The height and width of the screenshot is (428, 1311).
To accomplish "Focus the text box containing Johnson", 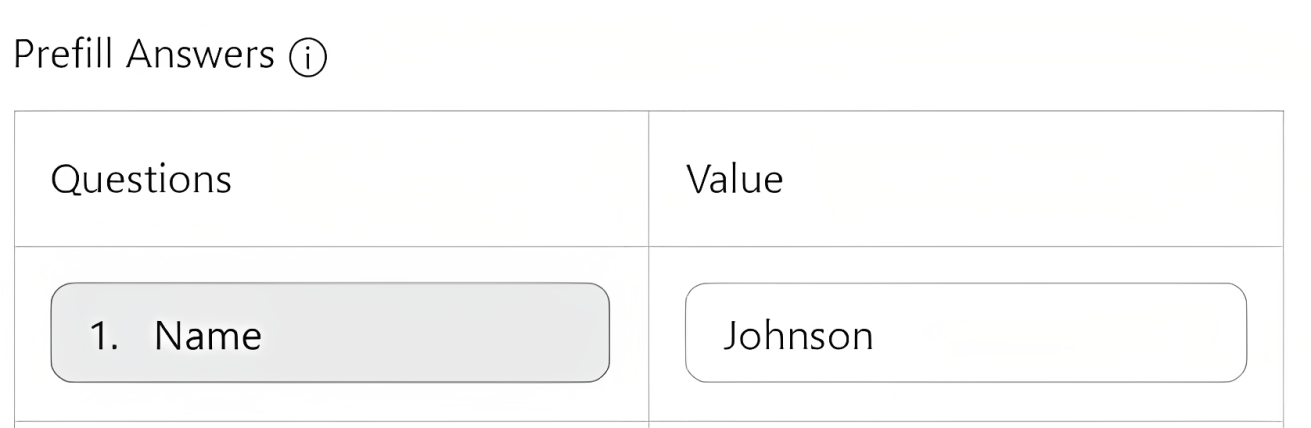I will pos(966,333).
